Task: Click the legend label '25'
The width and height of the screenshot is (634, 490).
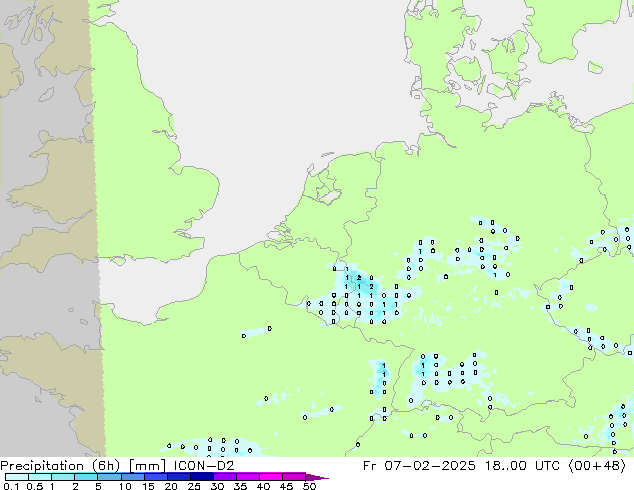Action: pyautogui.click(x=194, y=486)
